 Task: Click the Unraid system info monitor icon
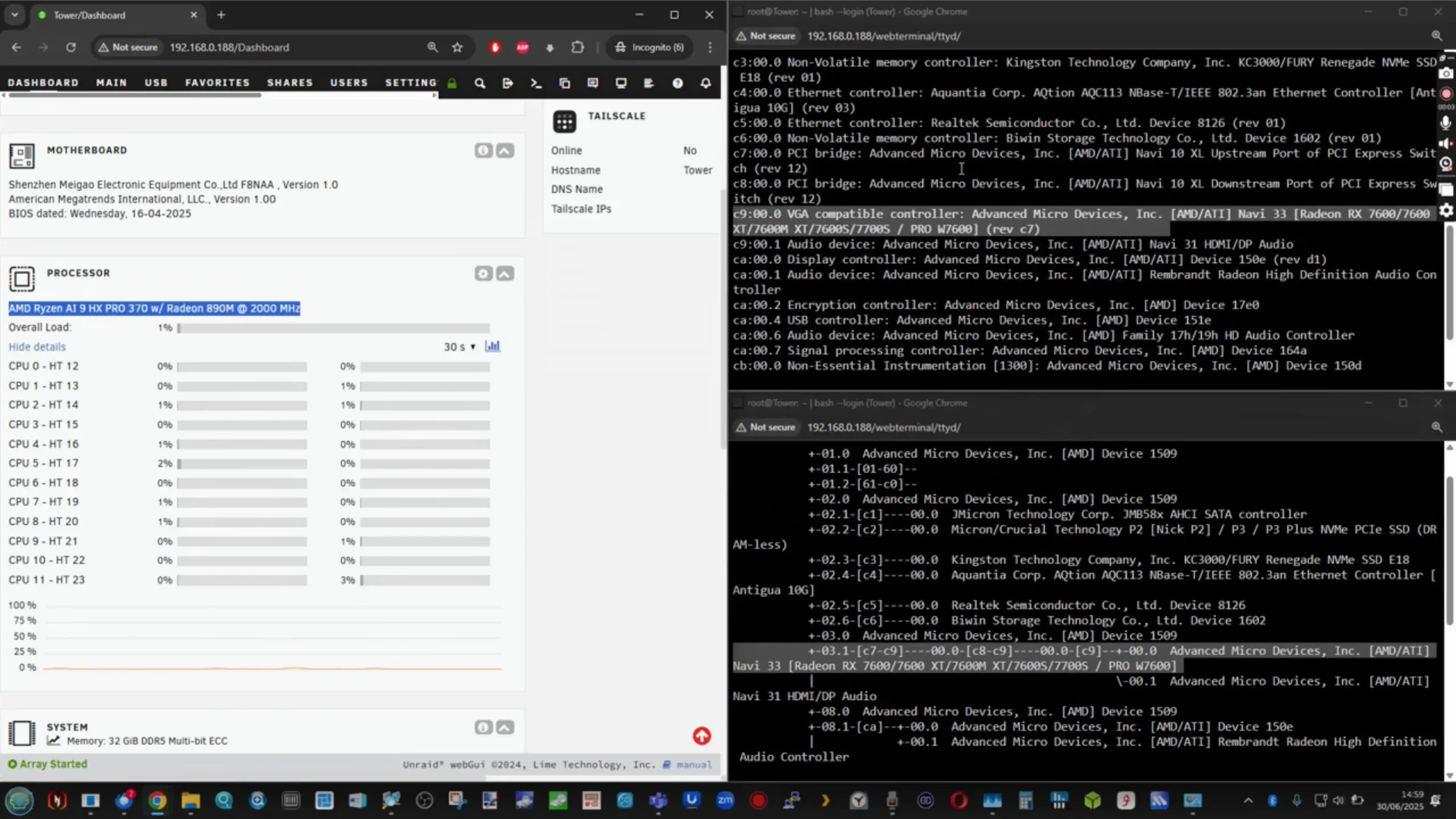tap(621, 83)
